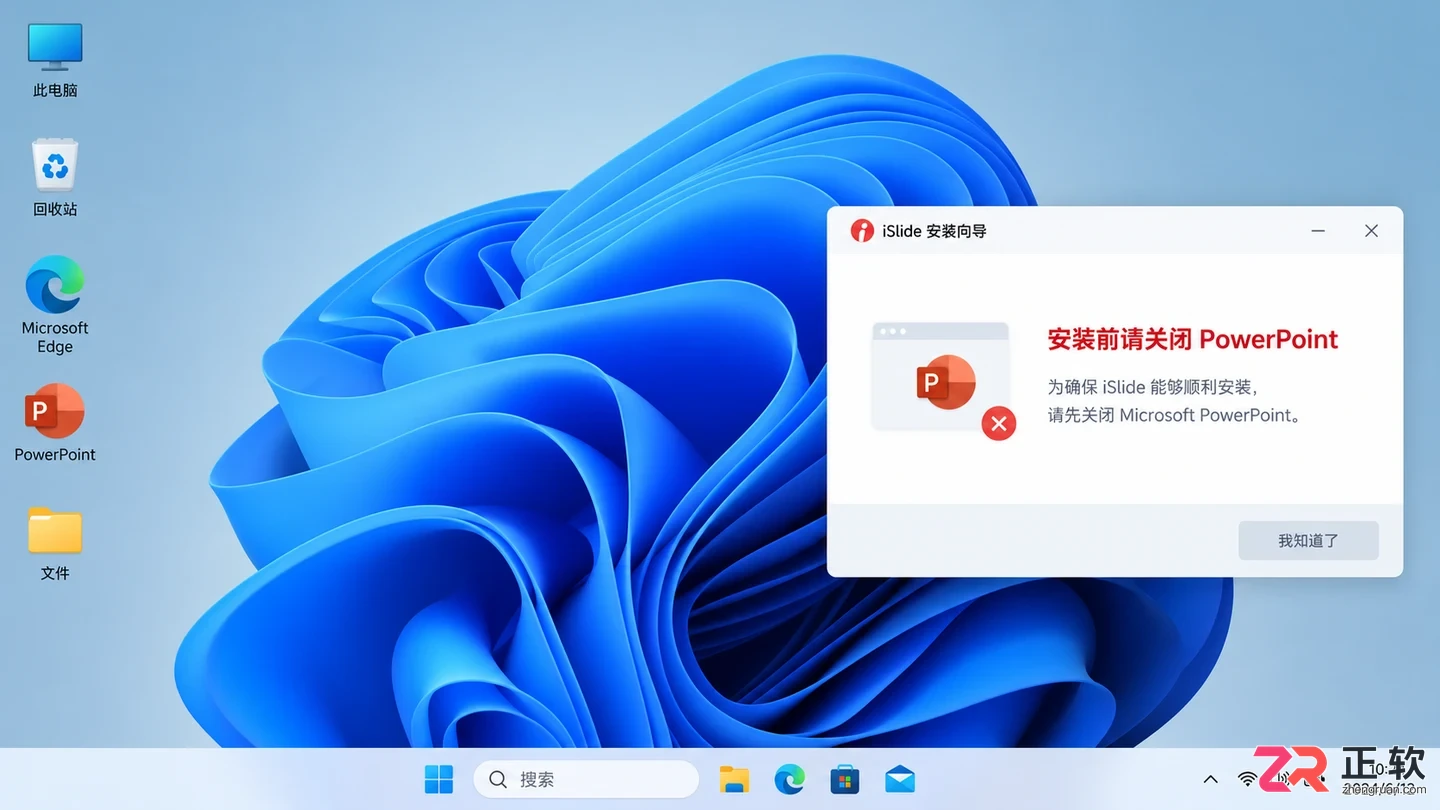Minimize the iSlide 安装向导 window
The width and height of the screenshot is (1440, 810).
(x=1318, y=231)
